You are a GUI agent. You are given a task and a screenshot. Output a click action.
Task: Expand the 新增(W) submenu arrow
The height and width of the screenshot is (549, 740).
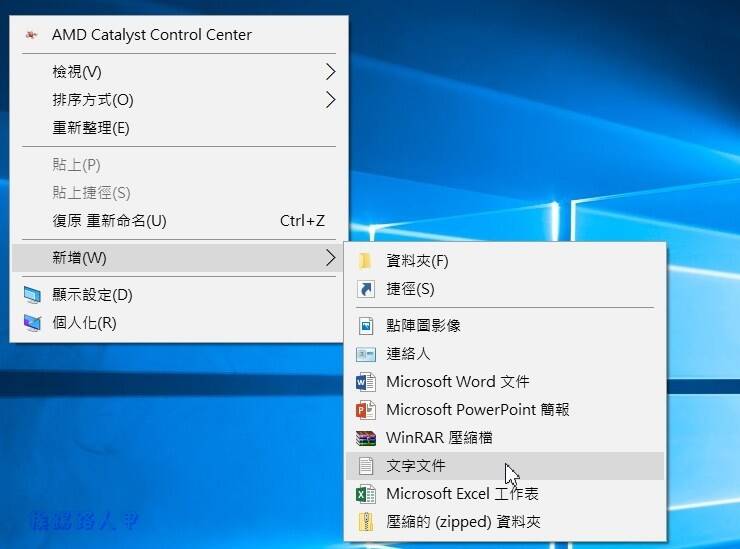330,258
